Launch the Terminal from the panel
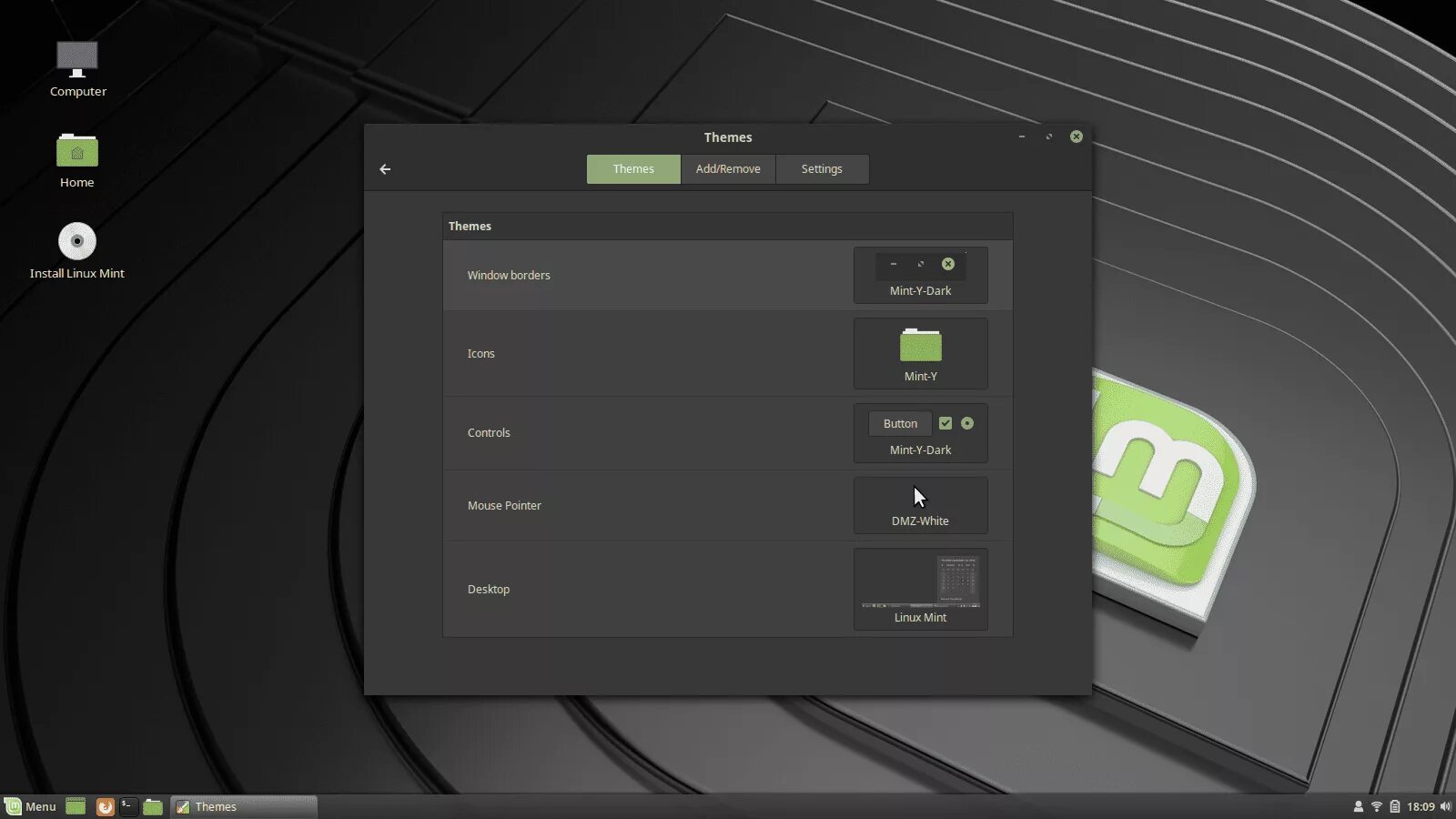 (128, 806)
